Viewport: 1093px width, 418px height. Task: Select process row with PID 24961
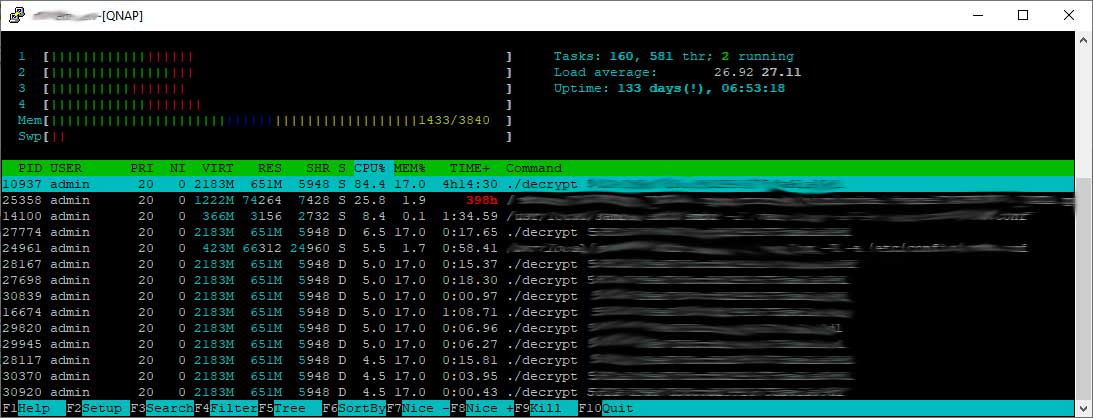tap(300, 248)
